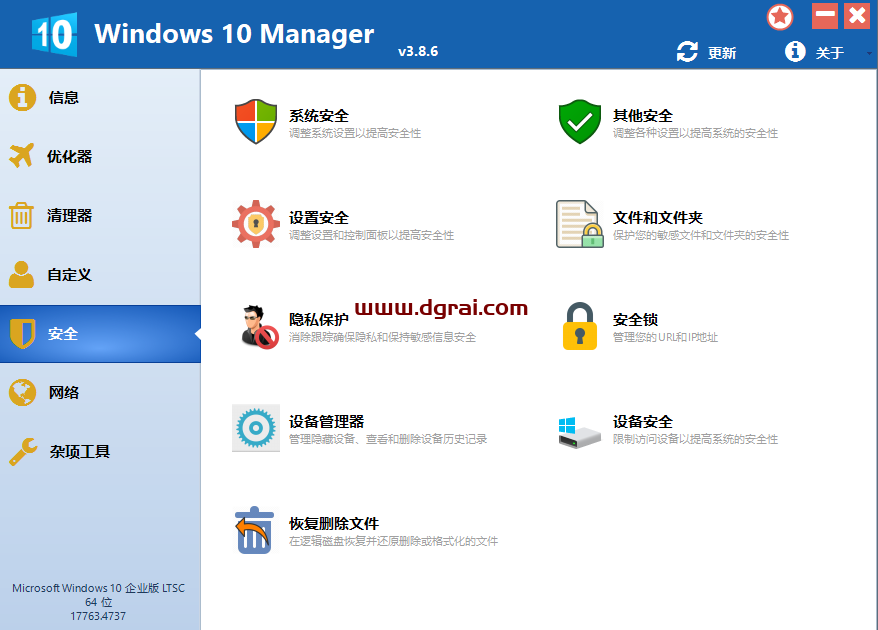Minimize the Windows 10 Manager window
878x630 pixels.
coord(825,16)
